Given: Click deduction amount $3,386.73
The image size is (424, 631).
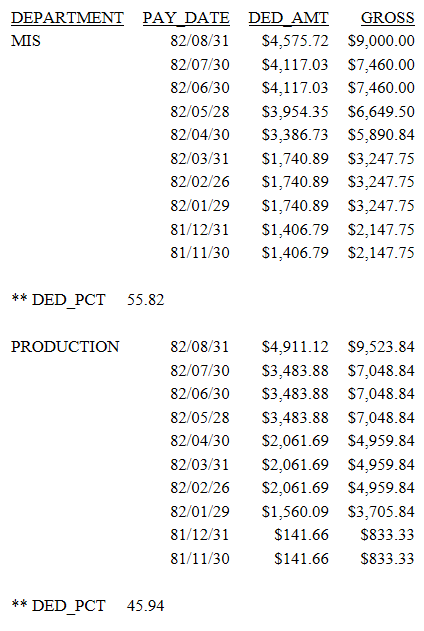Looking at the screenshot, I should [295, 135].
